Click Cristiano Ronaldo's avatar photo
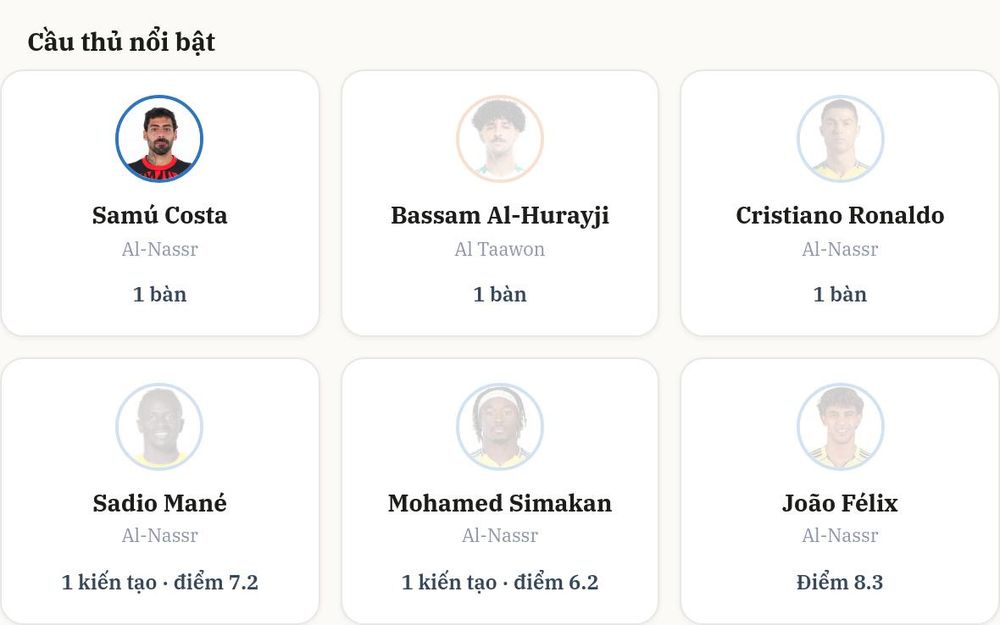The height and width of the screenshot is (625, 1000). click(840, 138)
